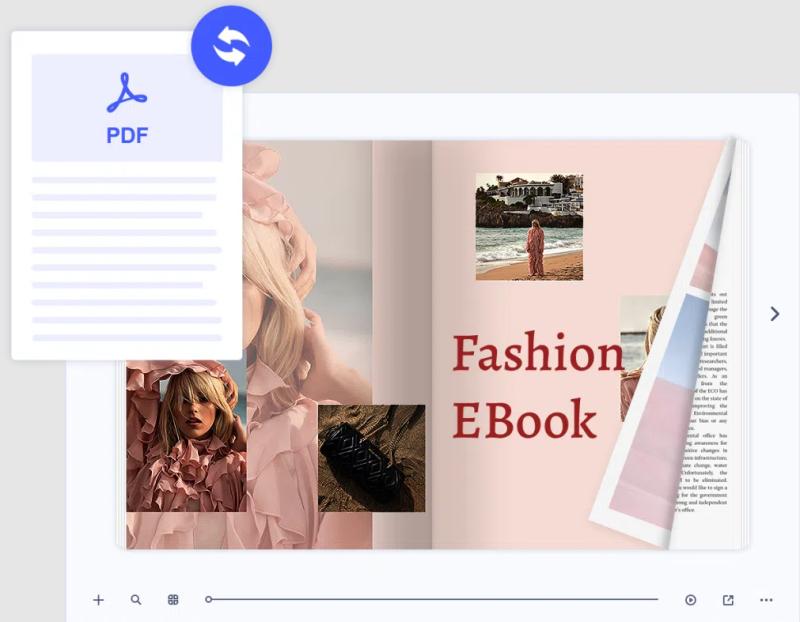Click the page slider handle

point(208,600)
